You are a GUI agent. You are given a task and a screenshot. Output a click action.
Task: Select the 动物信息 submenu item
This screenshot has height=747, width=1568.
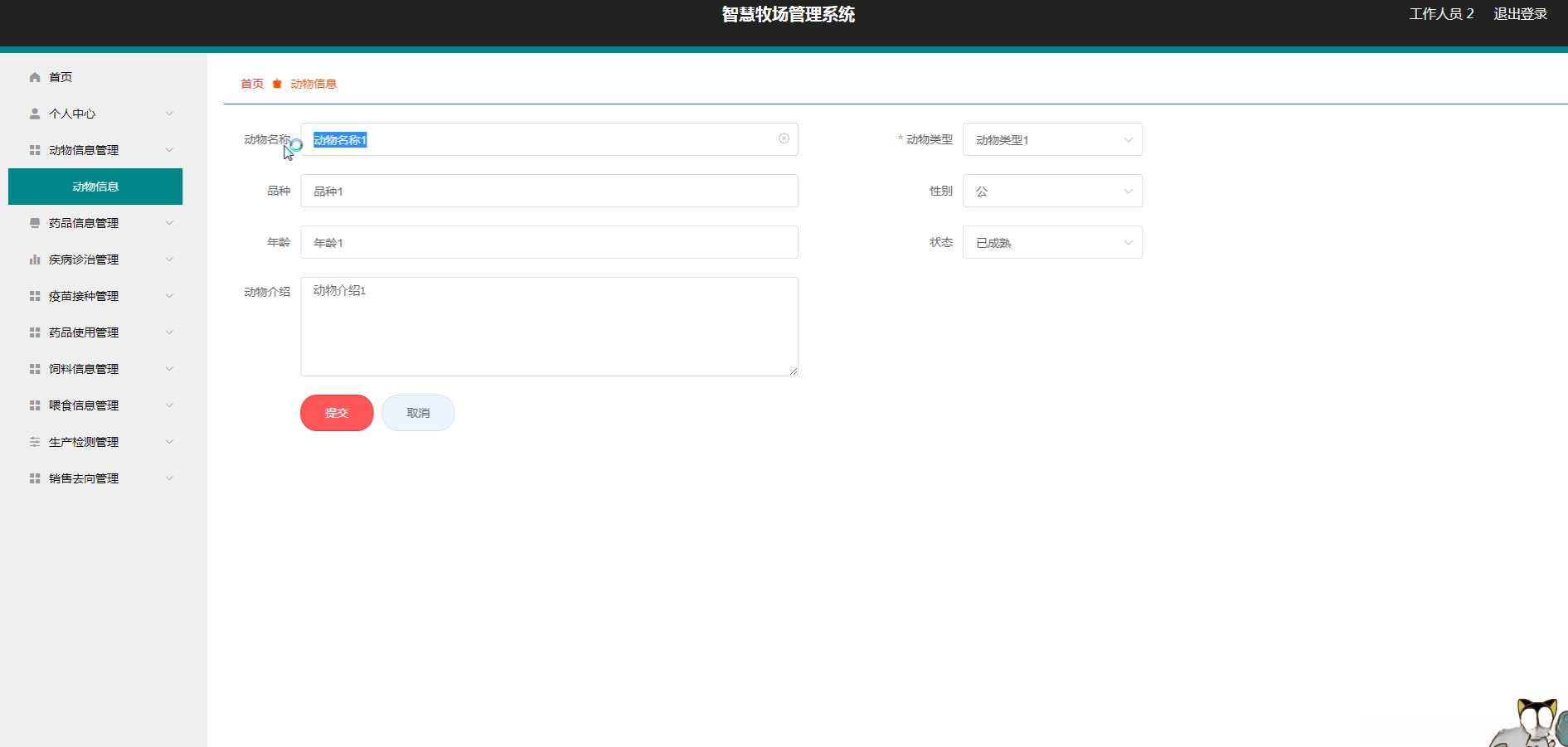coord(95,187)
